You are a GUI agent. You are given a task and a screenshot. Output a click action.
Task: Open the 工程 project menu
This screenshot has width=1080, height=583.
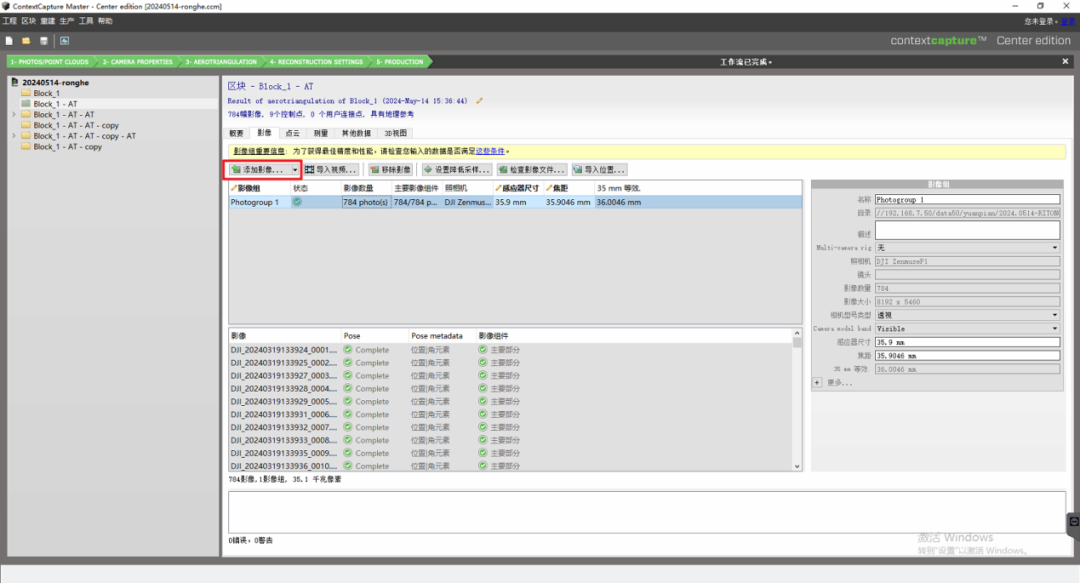click(x=10, y=21)
